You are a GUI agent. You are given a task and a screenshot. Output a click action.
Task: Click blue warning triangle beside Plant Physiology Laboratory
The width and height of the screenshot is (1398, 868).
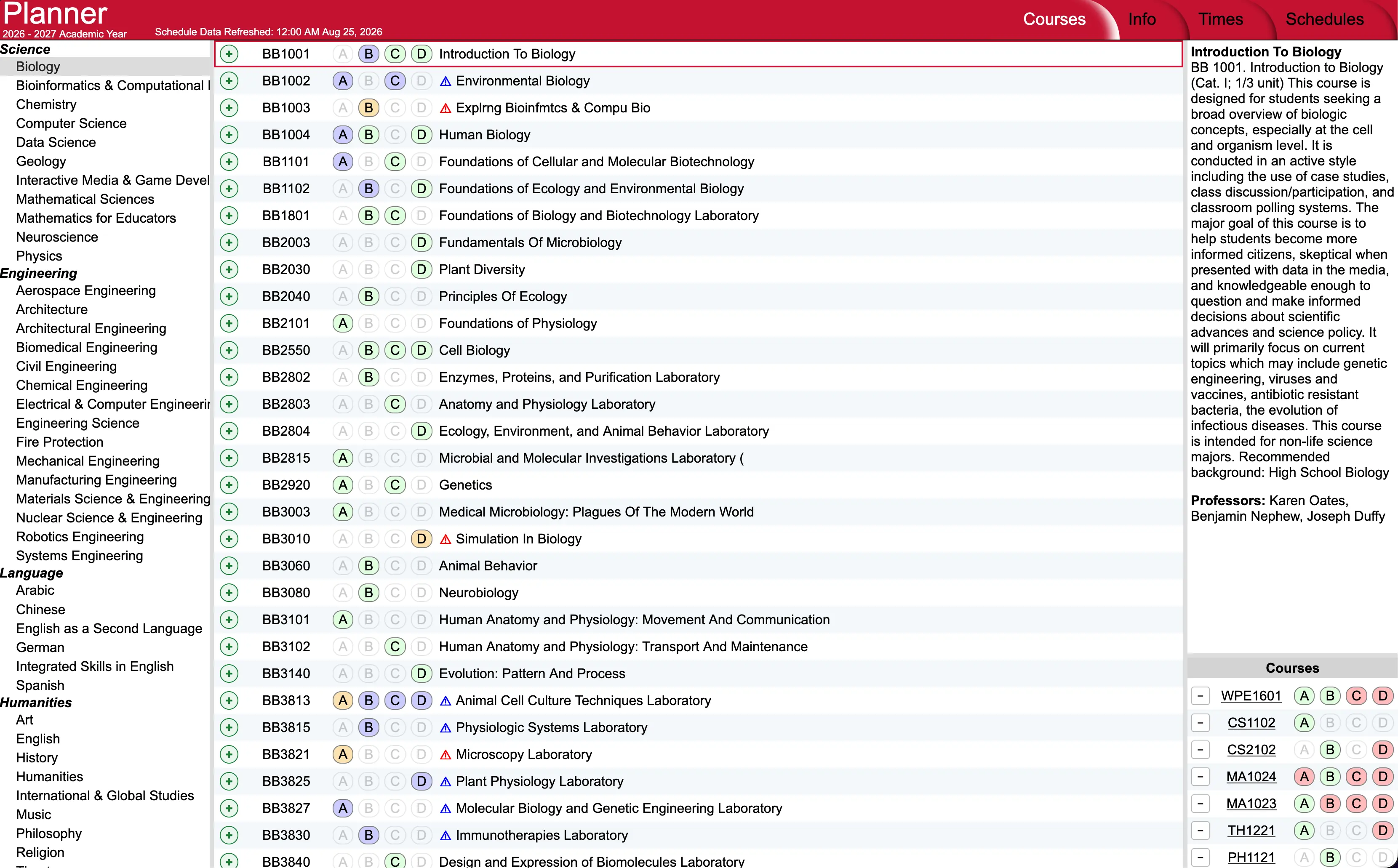tap(446, 782)
